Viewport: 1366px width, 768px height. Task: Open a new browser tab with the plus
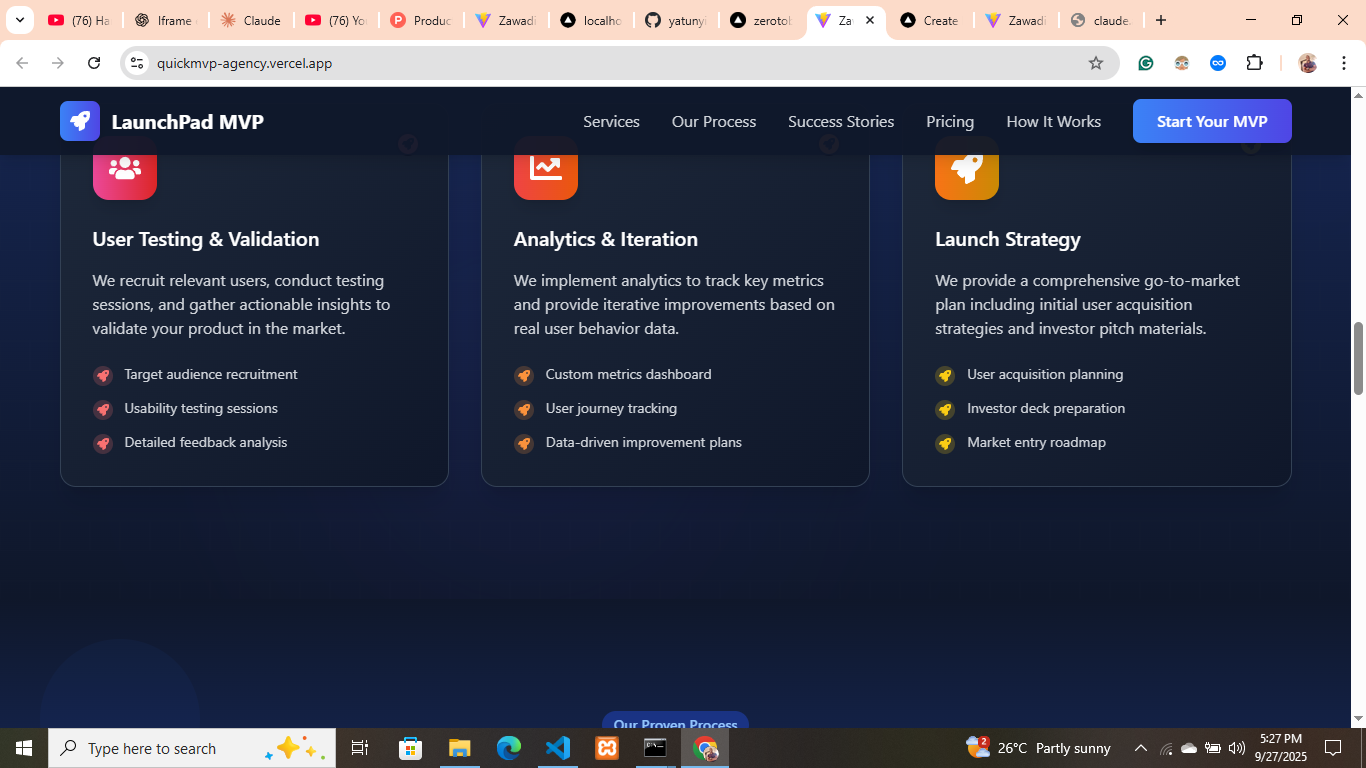point(1161,20)
